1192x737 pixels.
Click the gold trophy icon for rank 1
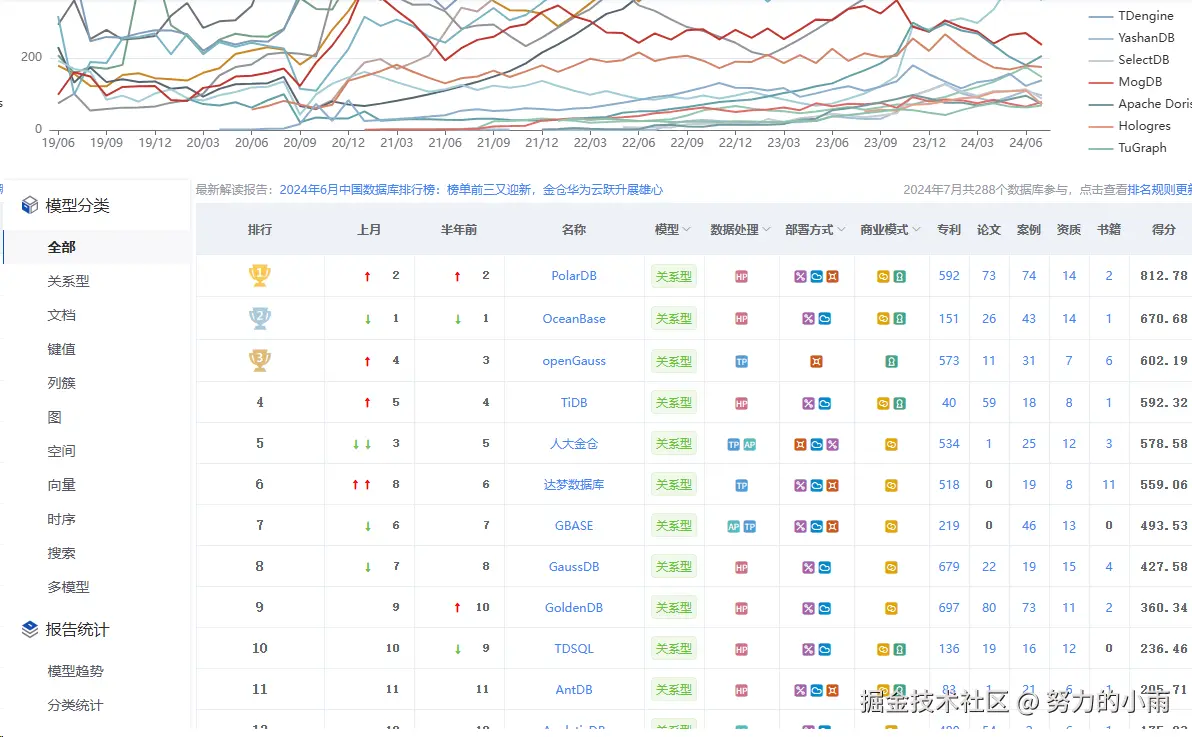259,275
